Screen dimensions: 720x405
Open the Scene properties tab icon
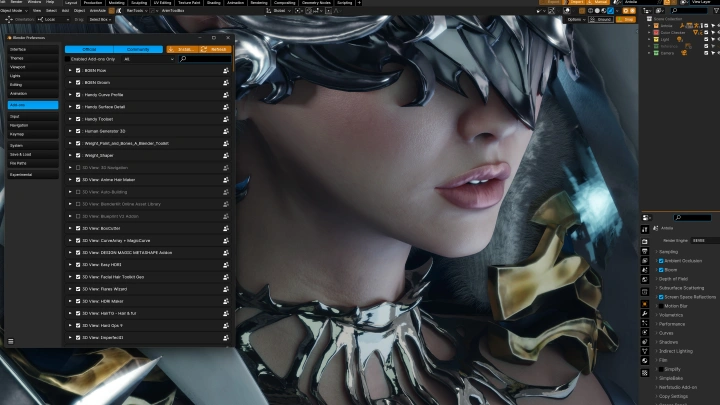(645, 270)
